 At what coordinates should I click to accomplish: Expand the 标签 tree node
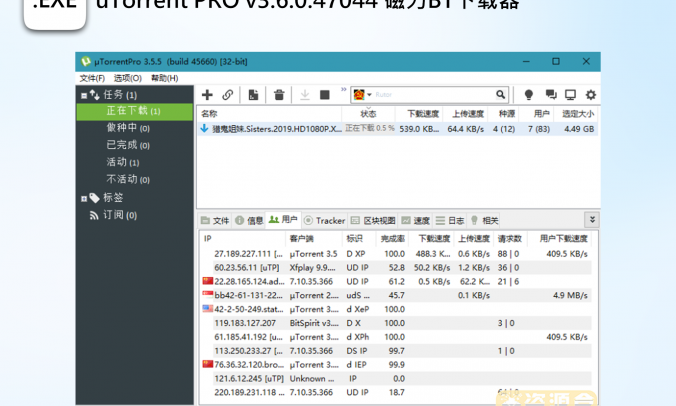pos(84,199)
